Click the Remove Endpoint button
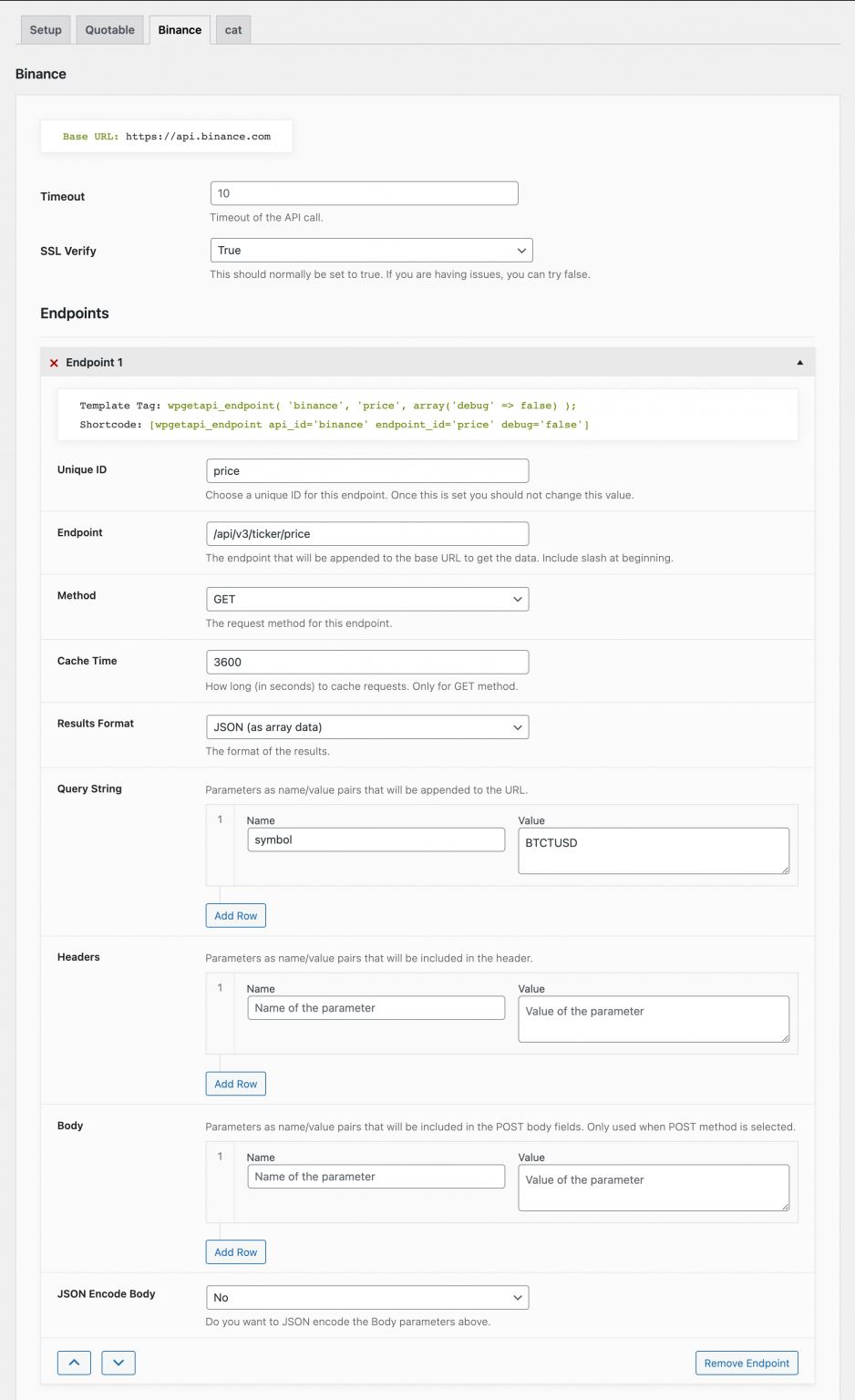 (747, 1363)
